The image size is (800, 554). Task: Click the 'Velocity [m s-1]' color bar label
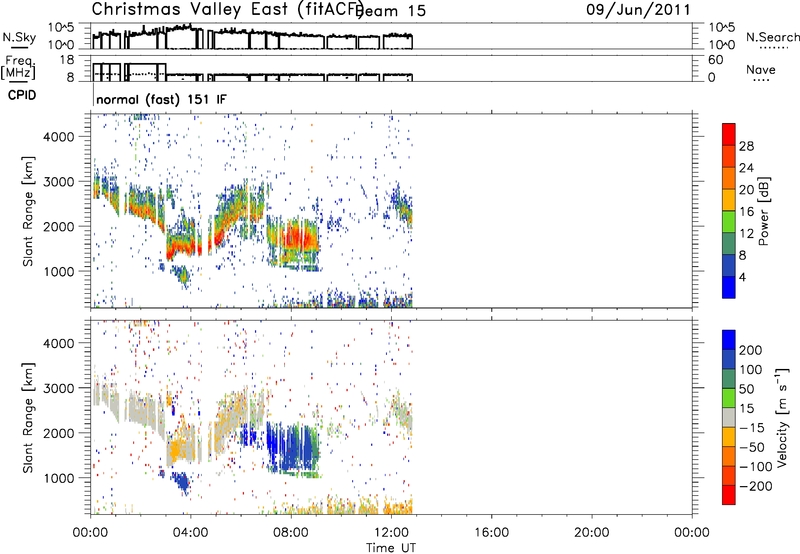(x=782, y=417)
